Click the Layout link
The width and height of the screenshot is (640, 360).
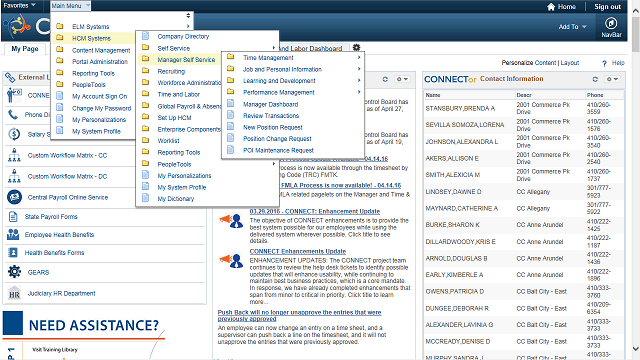[570, 63]
